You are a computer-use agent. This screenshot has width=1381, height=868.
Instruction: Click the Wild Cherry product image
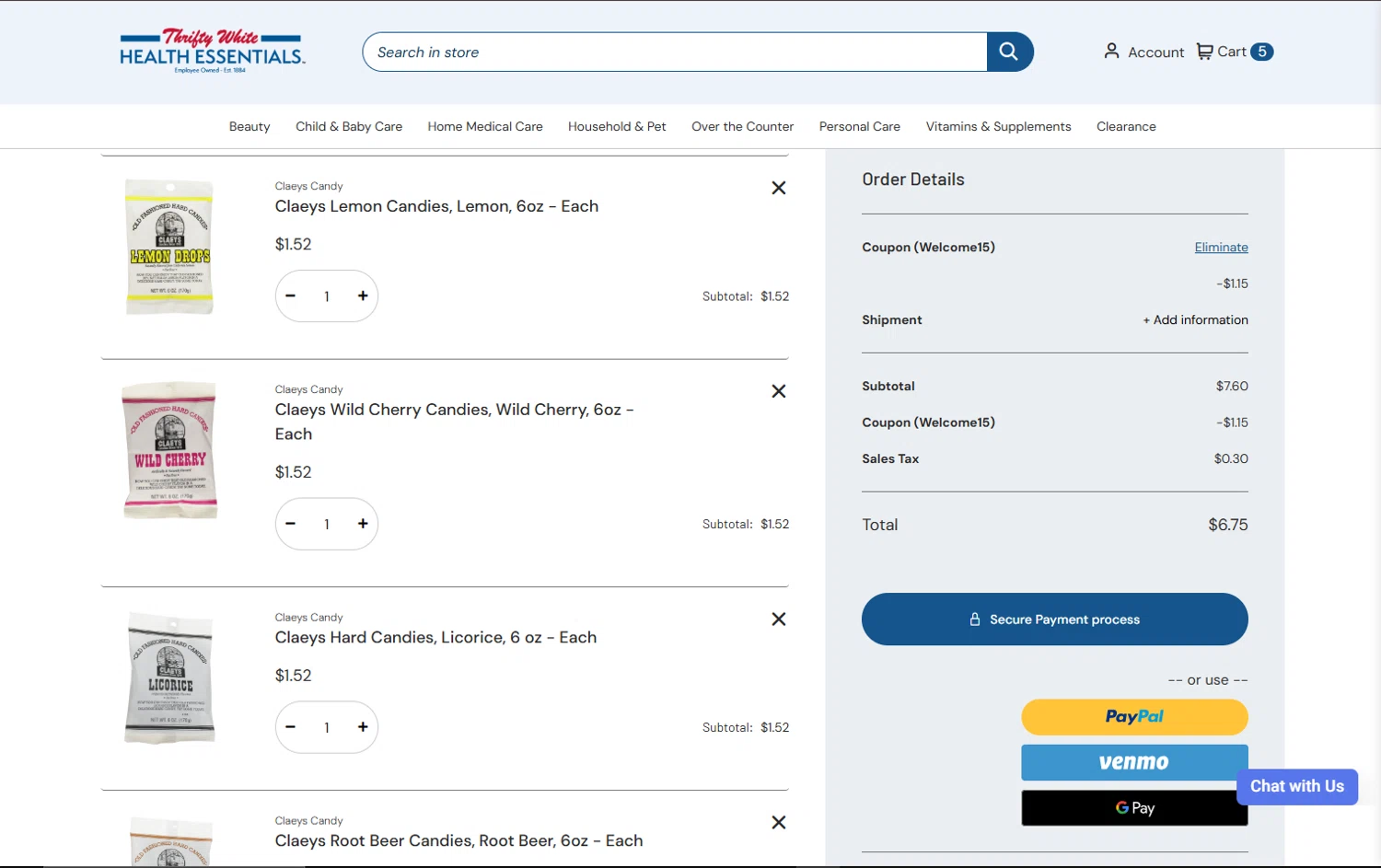[170, 450]
